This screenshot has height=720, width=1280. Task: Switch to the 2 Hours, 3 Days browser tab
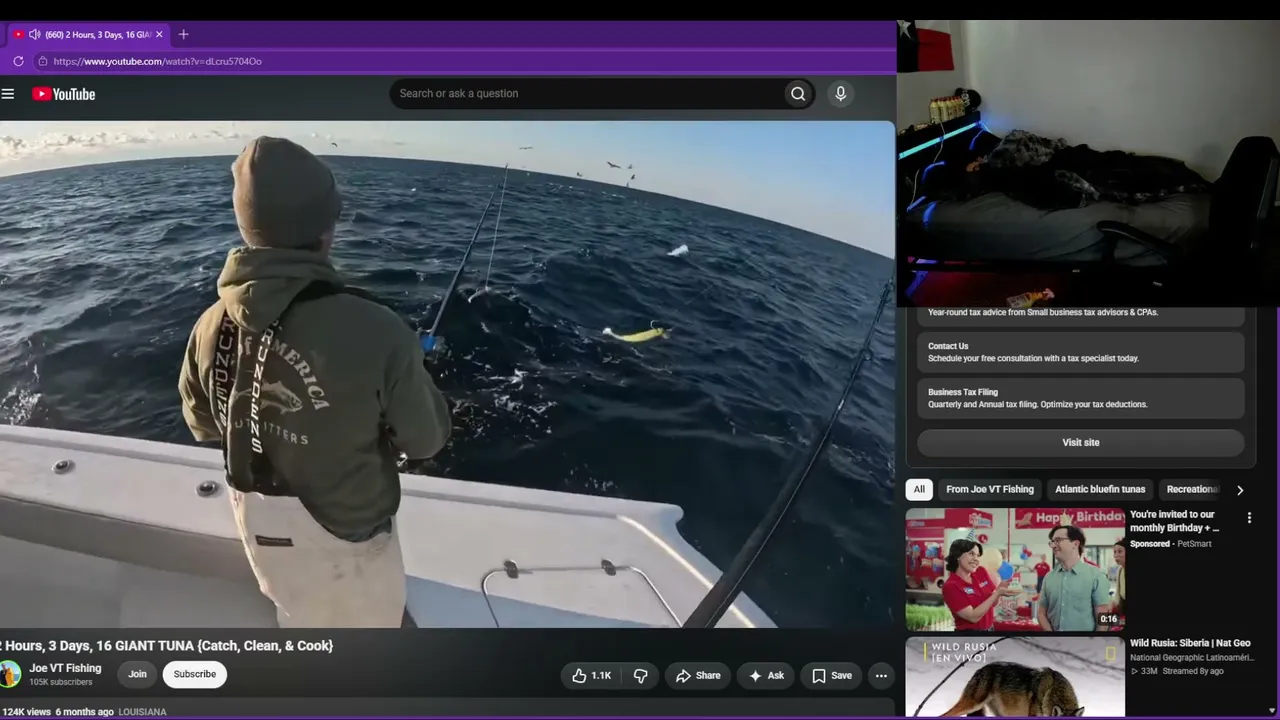[88, 34]
